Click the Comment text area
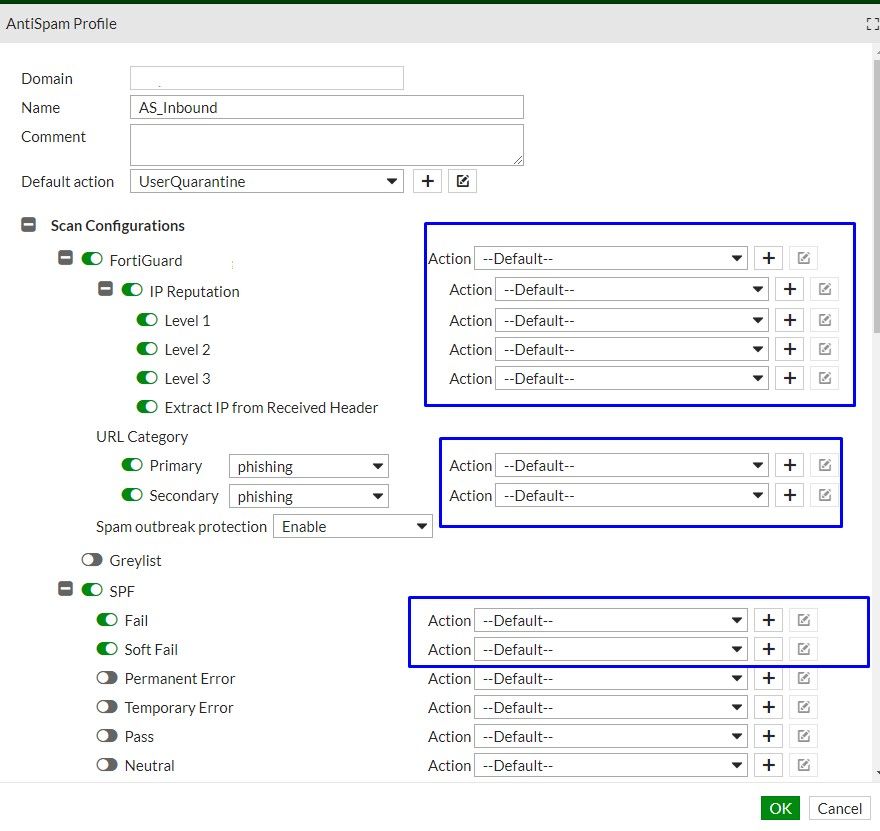This screenshot has width=880, height=831. [327, 144]
